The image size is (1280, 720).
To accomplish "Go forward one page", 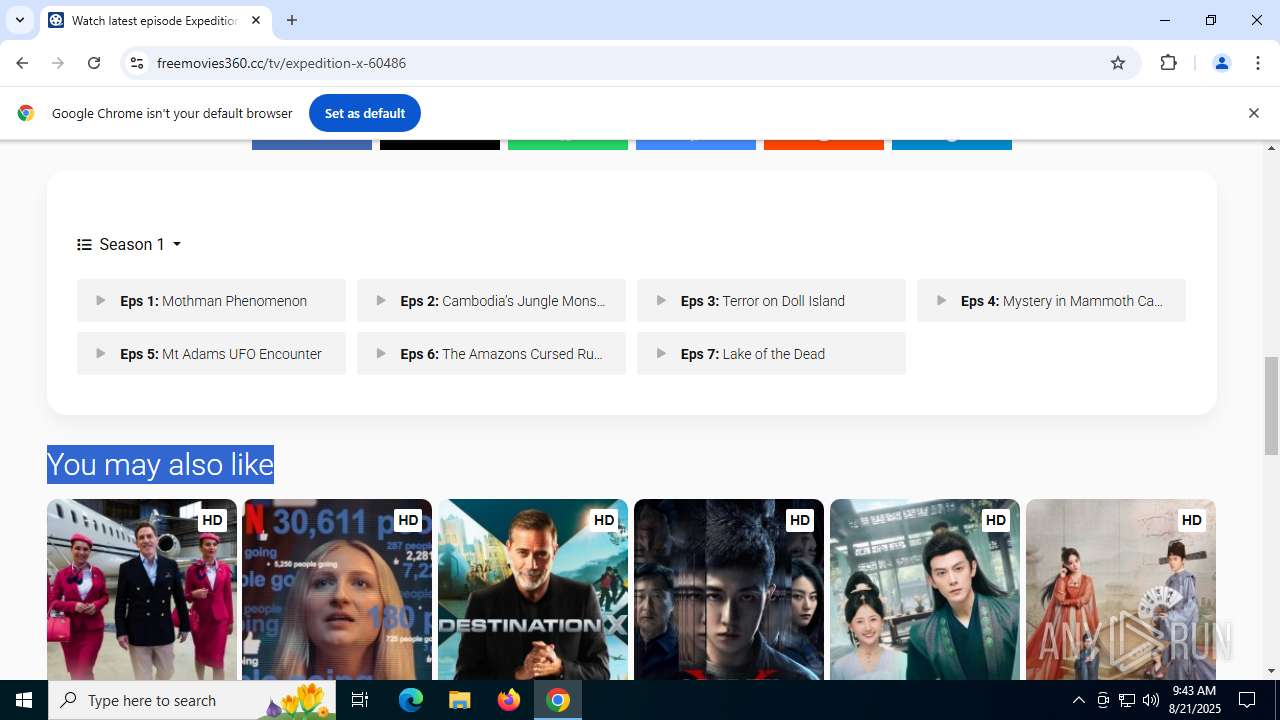I will (x=58, y=63).
